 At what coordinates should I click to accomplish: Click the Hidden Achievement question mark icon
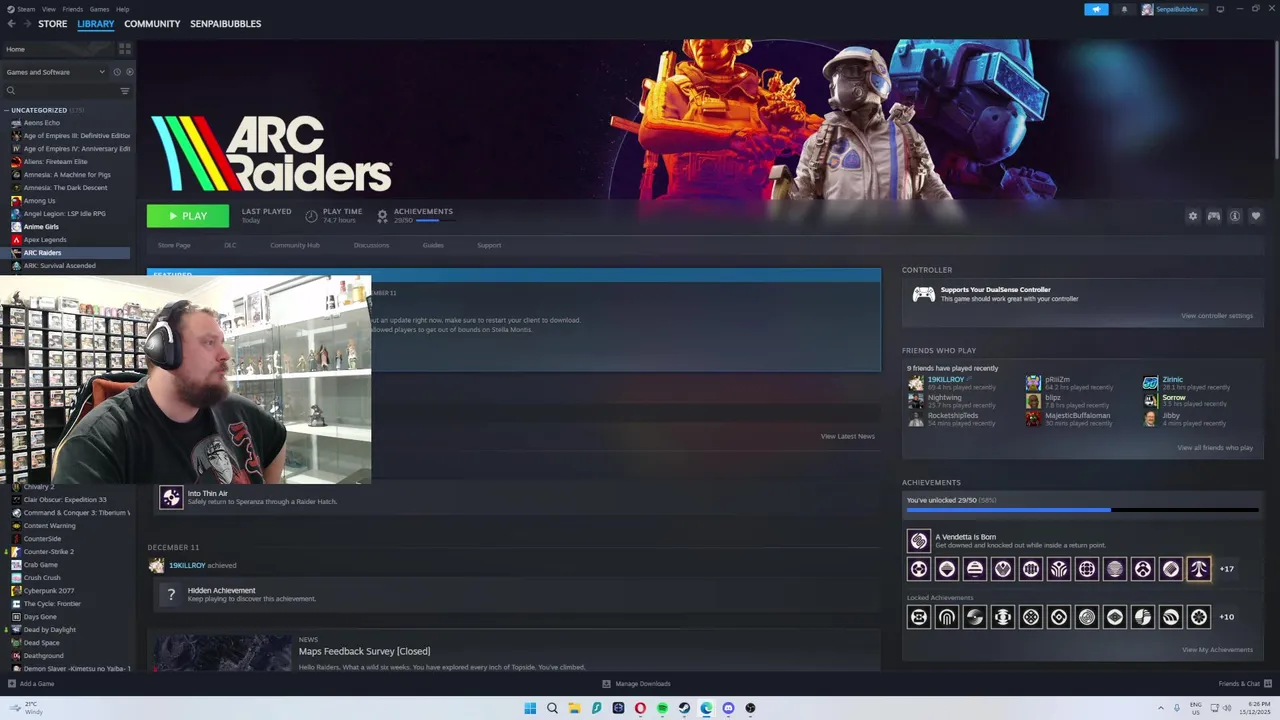pyautogui.click(x=171, y=594)
